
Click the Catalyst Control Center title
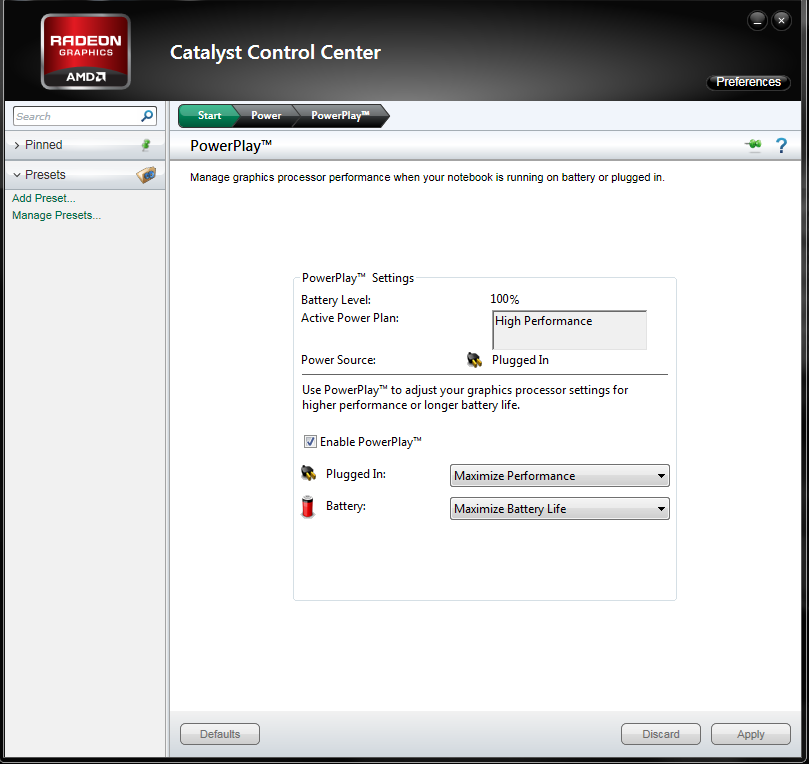pos(276,53)
